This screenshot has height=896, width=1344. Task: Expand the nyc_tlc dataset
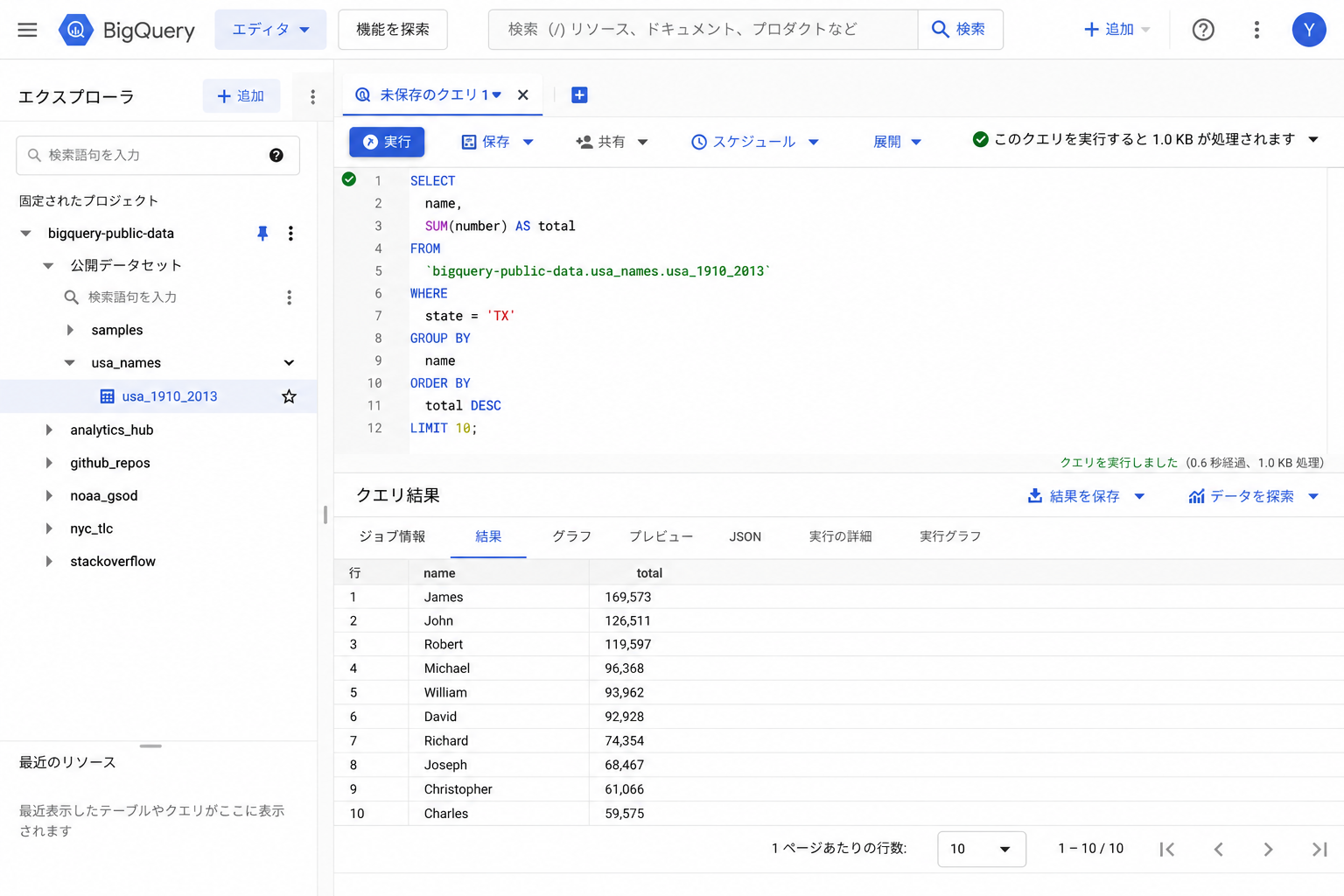click(x=48, y=528)
